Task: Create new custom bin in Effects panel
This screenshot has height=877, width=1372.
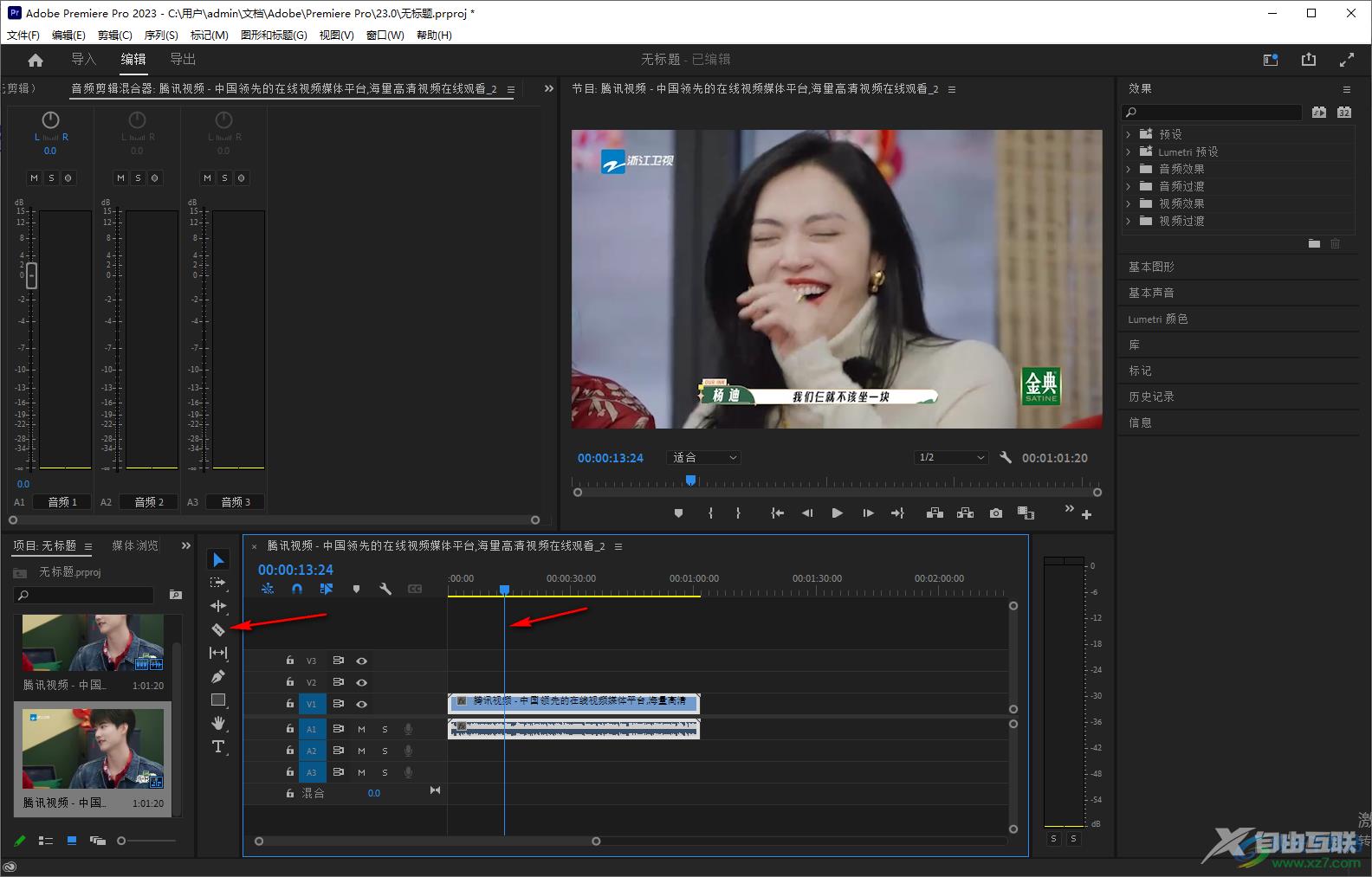Action: pos(1314,244)
